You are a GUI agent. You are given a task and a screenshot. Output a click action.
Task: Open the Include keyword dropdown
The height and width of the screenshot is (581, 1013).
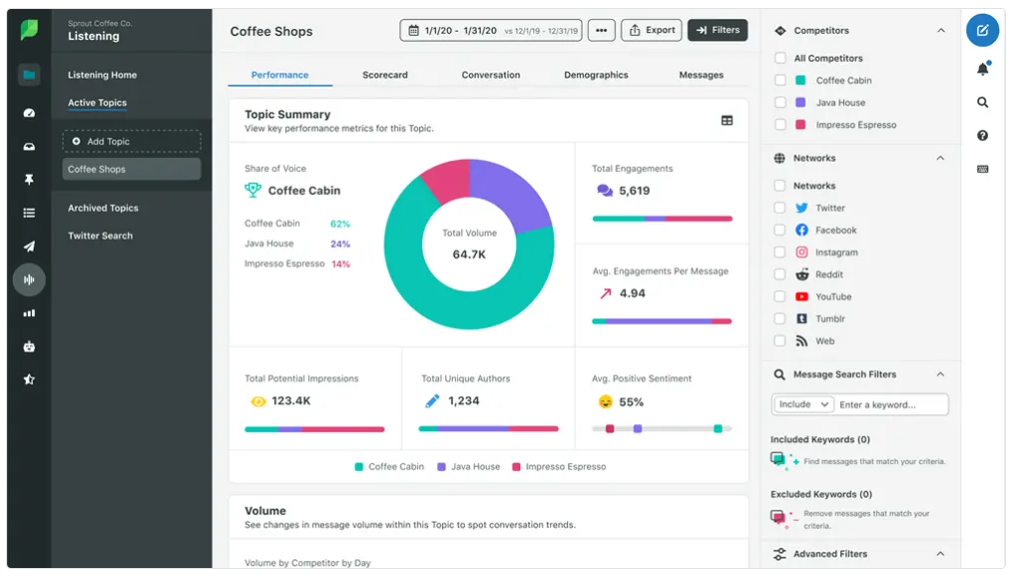coord(803,405)
